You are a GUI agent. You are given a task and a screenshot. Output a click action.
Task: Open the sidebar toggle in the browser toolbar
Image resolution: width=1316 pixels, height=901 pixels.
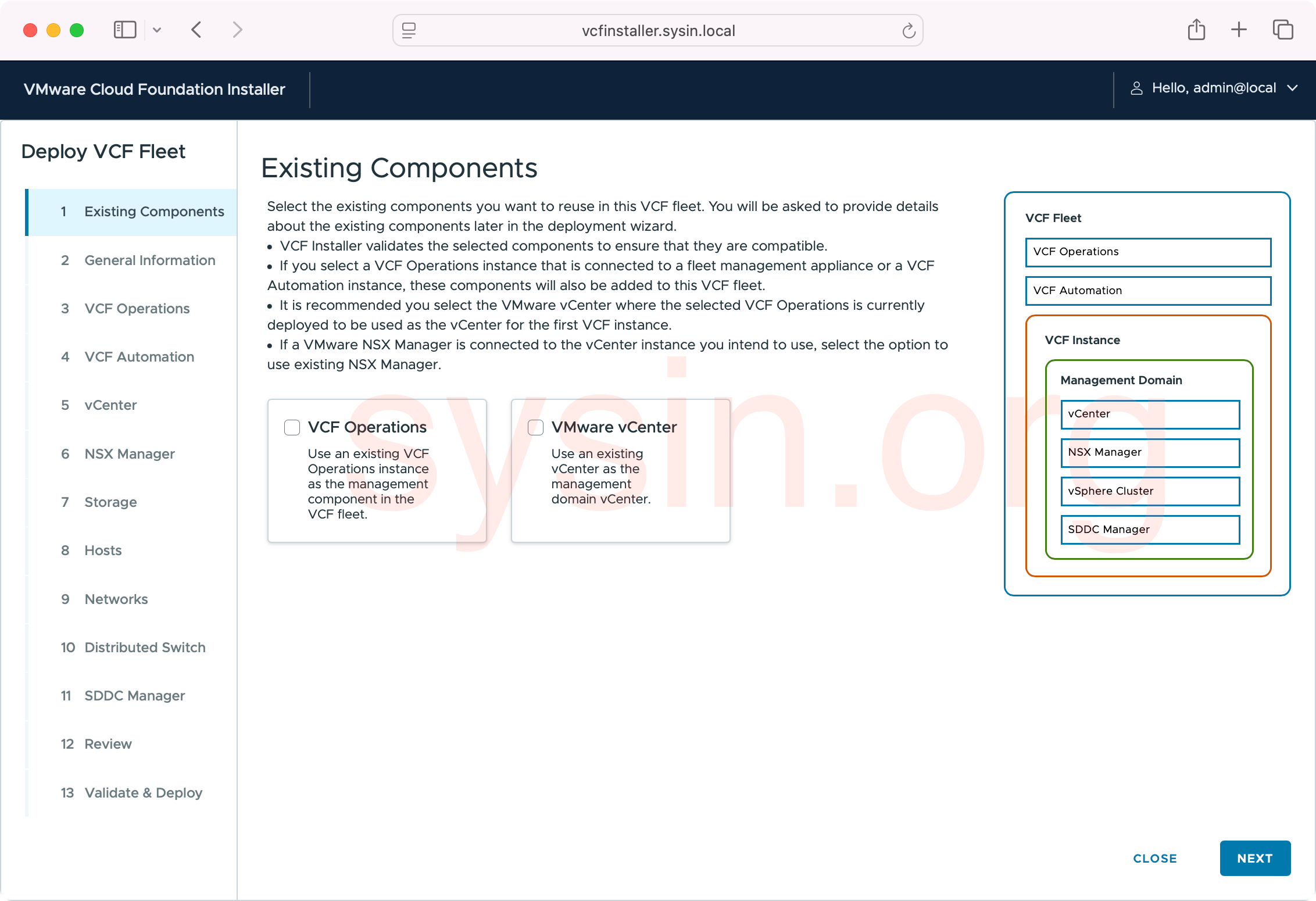point(124,30)
